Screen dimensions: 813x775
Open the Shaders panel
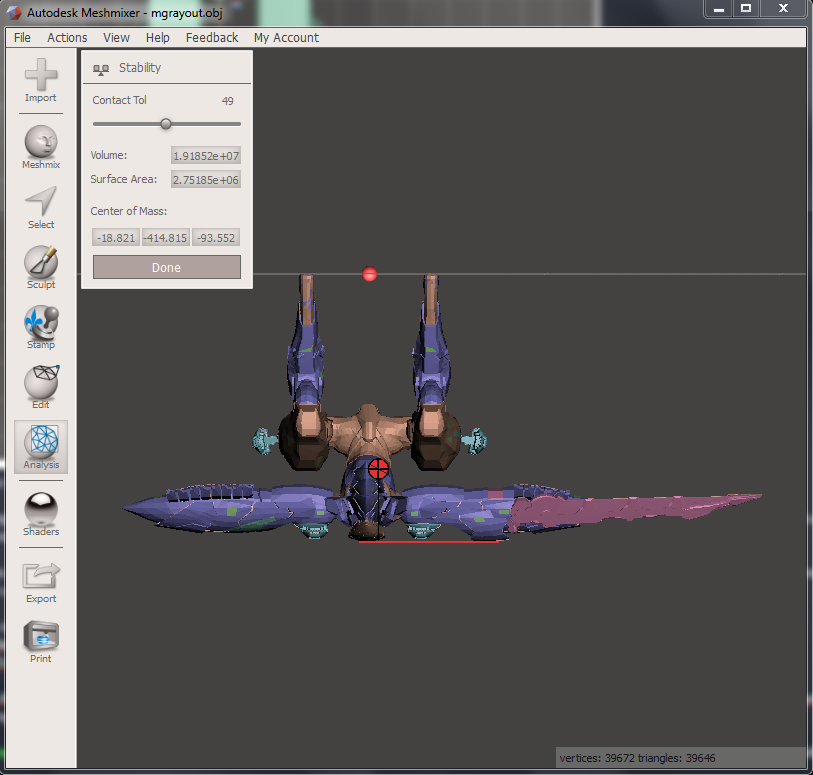(41, 514)
